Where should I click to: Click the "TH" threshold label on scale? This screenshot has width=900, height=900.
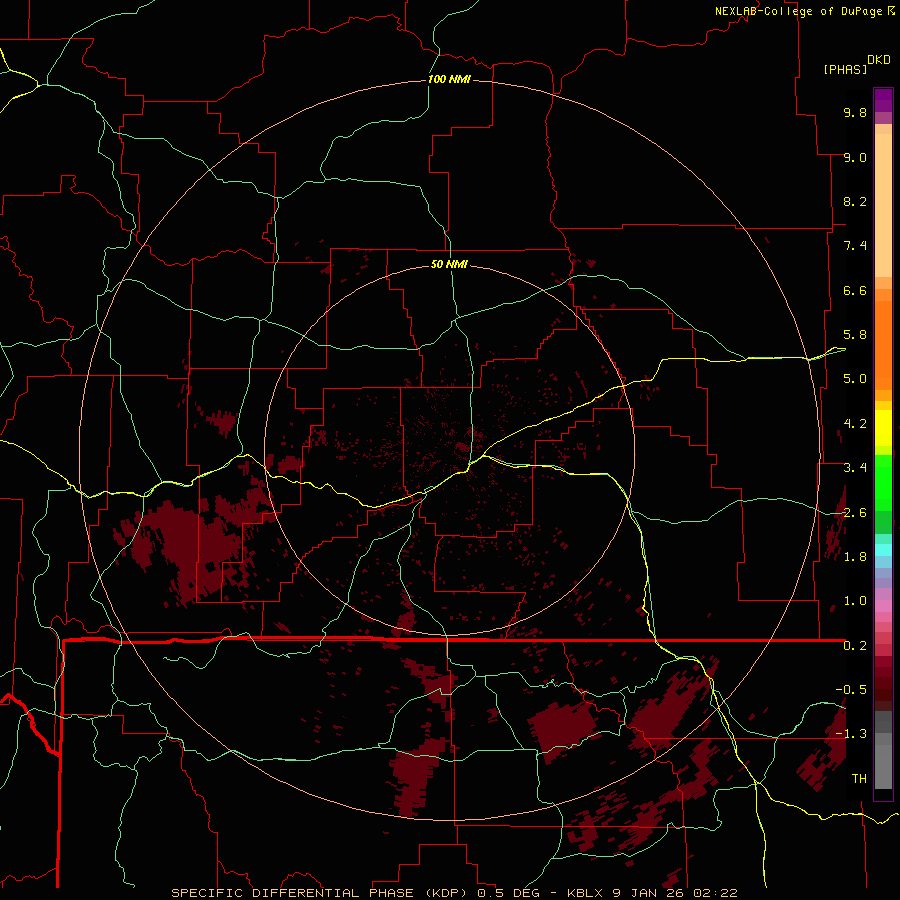(859, 779)
